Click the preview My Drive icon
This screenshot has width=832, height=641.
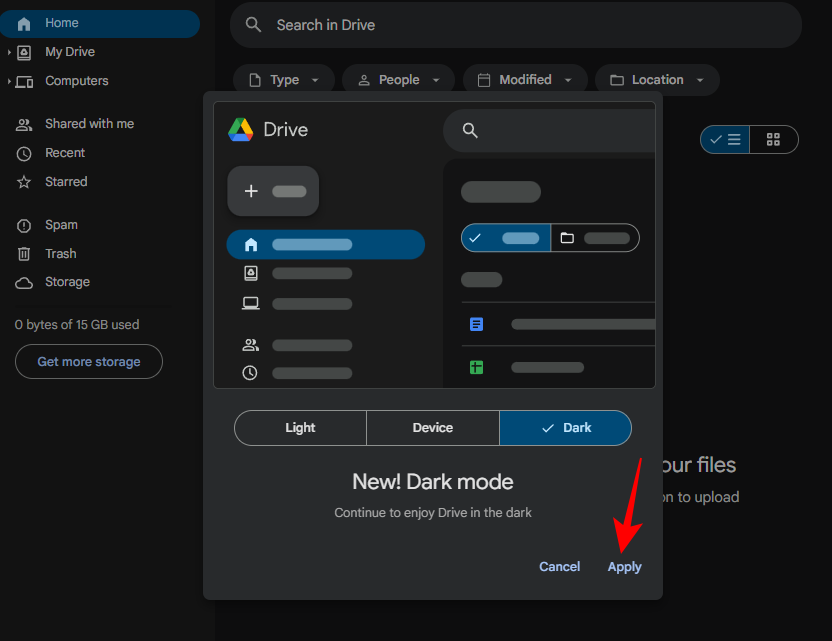(251, 273)
